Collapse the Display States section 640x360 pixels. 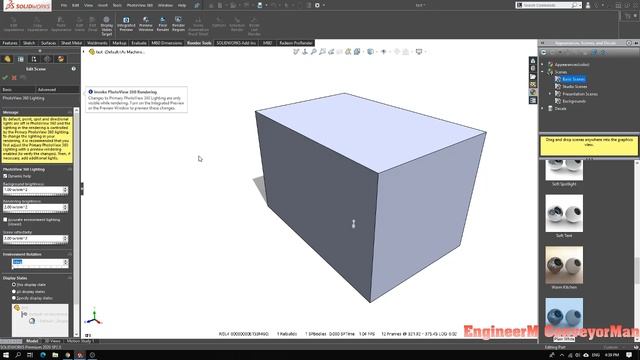(69, 278)
